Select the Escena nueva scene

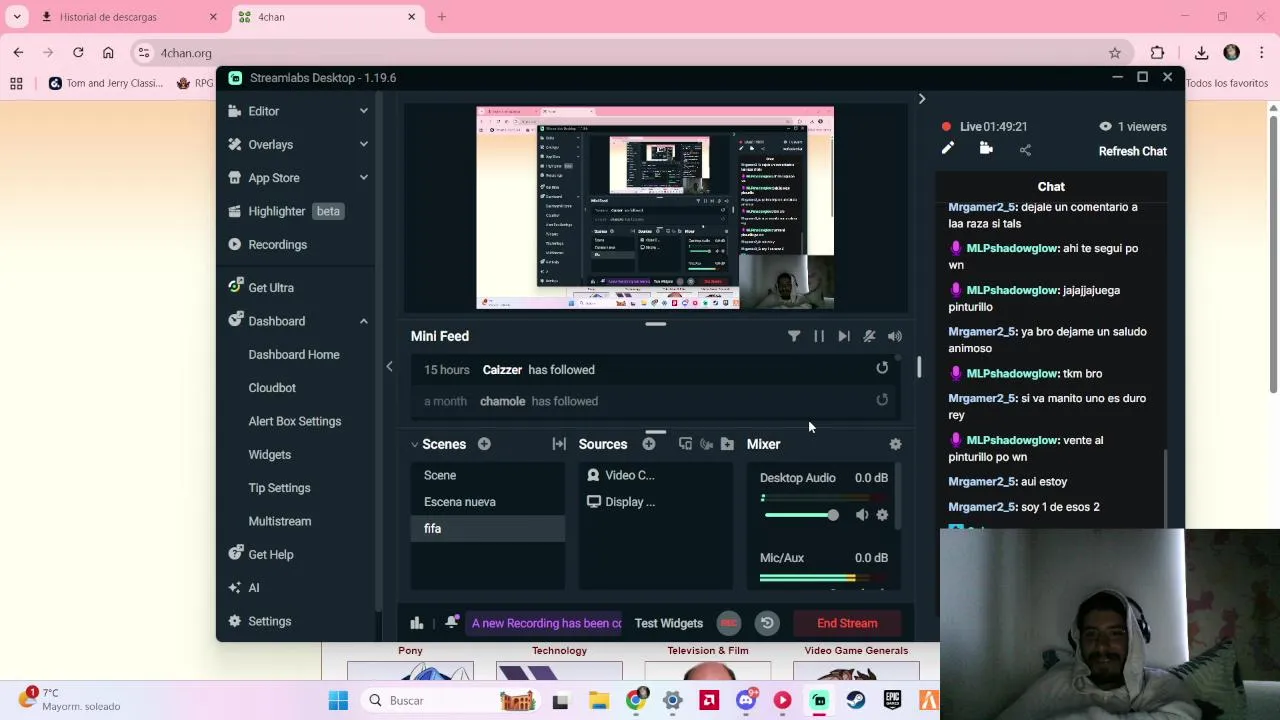488,502
